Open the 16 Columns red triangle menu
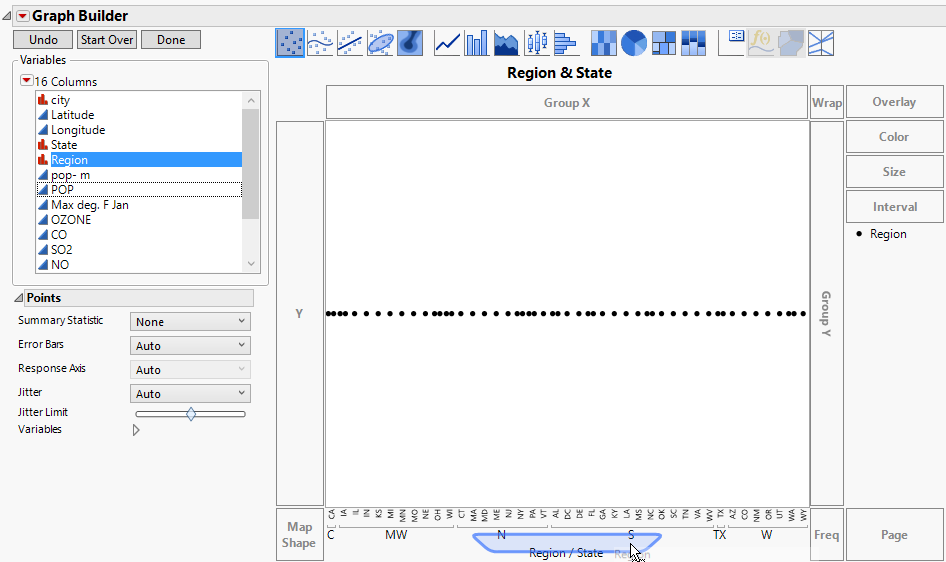946x562 pixels. pos(27,81)
